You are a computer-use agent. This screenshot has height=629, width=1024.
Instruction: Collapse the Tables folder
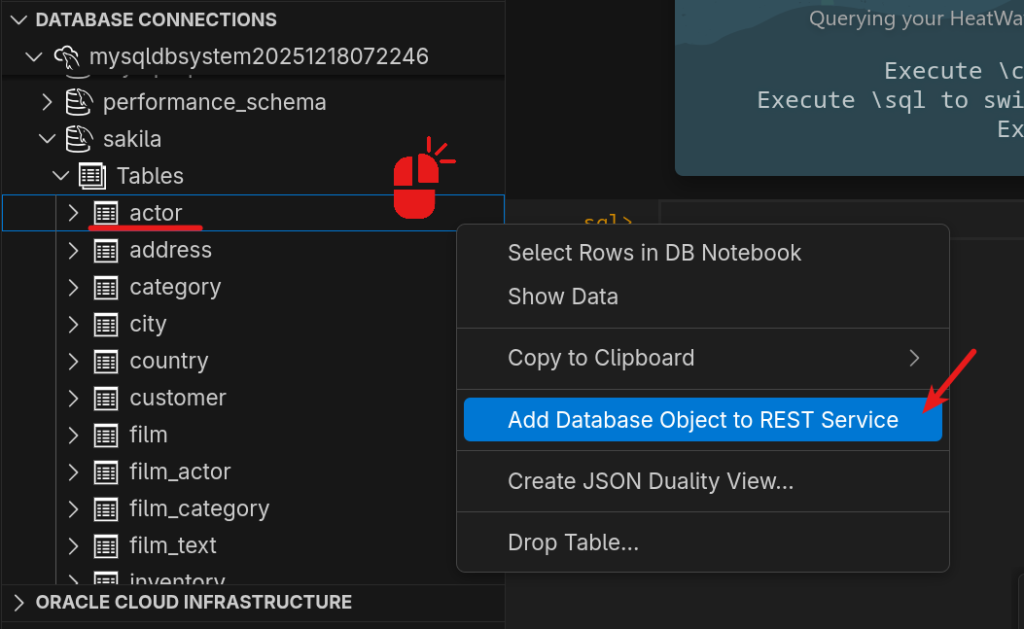(61, 176)
